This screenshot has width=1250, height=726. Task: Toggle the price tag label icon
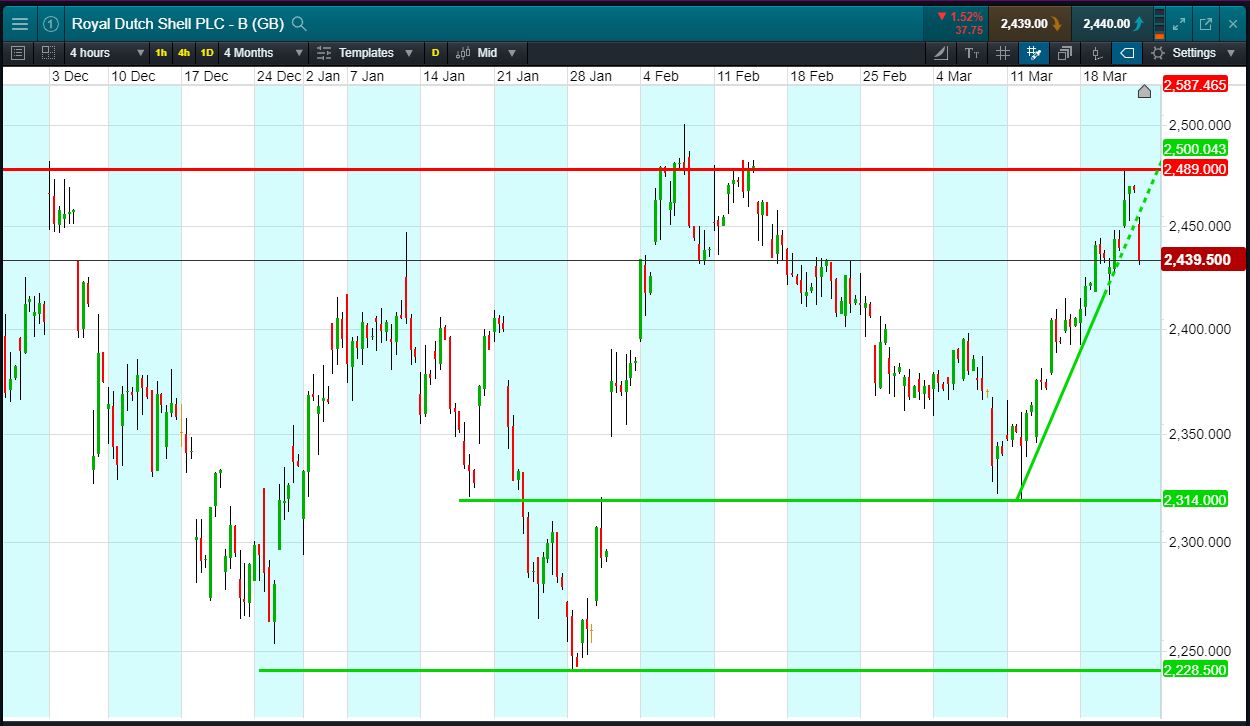[x=1127, y=52]
